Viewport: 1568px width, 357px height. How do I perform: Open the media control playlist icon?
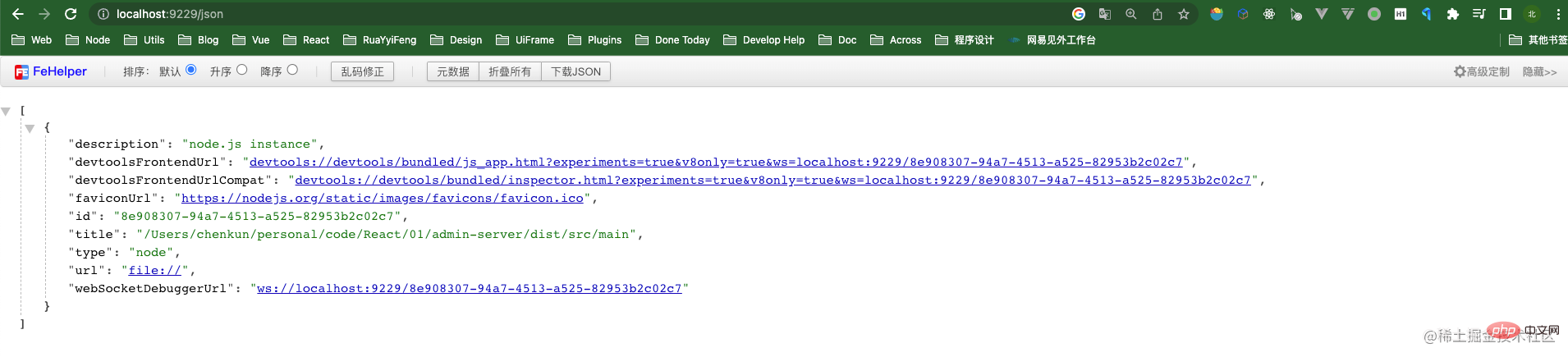pyautogui.click(x=1479, y=14)
